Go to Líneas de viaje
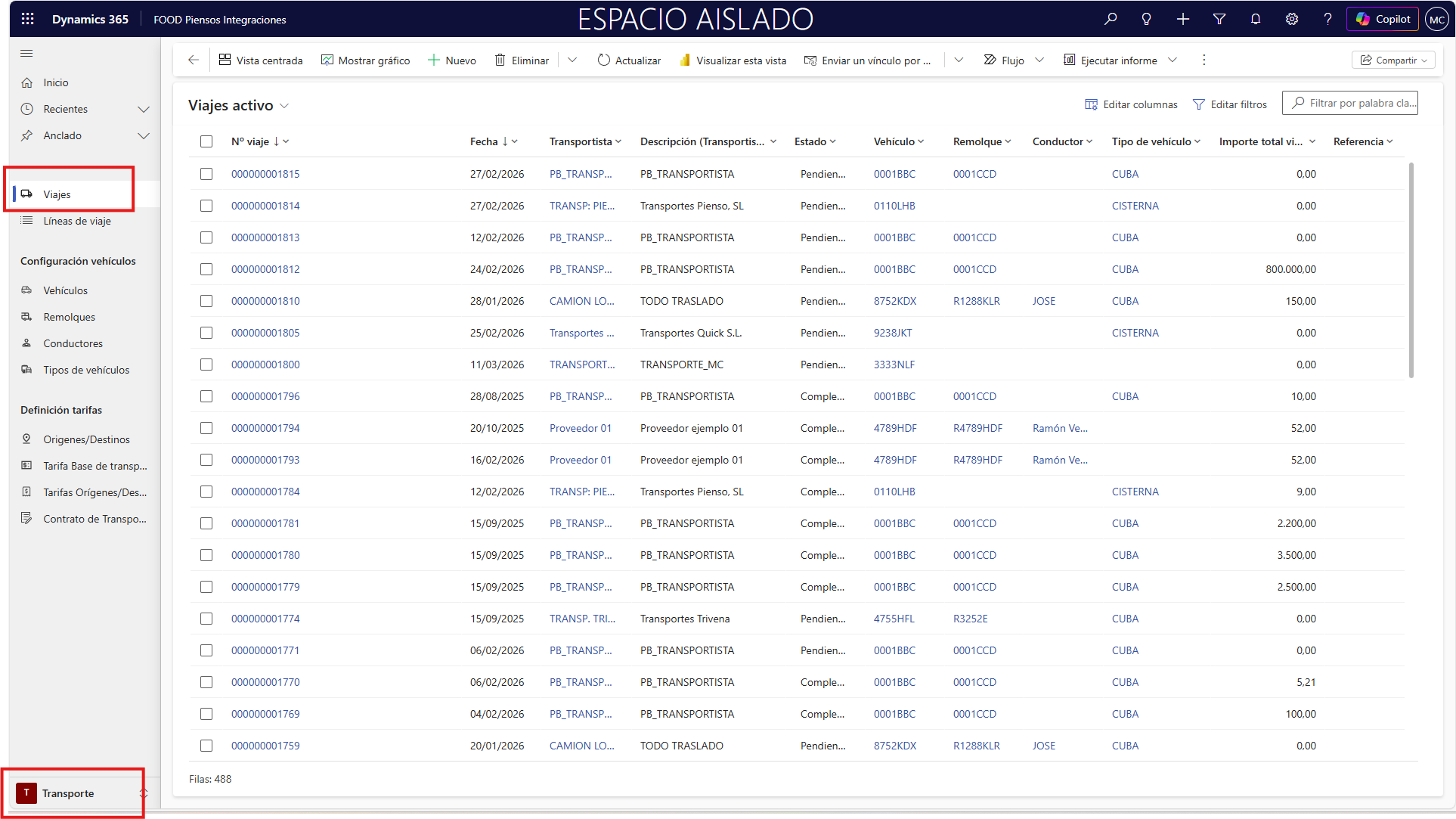 click(76, 221)
